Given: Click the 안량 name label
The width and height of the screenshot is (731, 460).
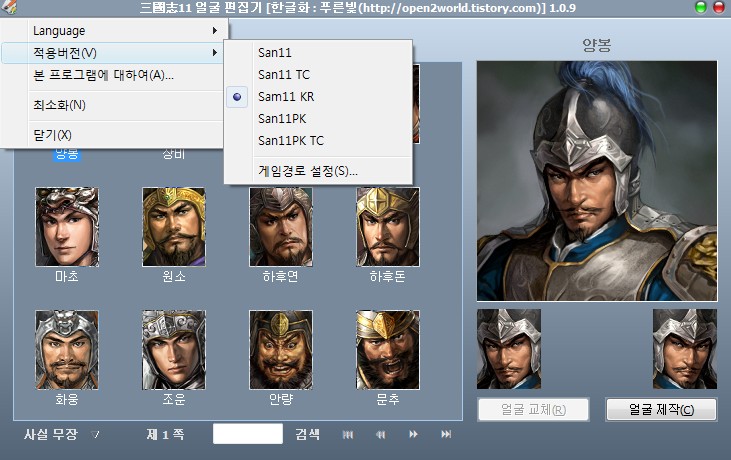Looking at the screenshot, I should 281,399.
